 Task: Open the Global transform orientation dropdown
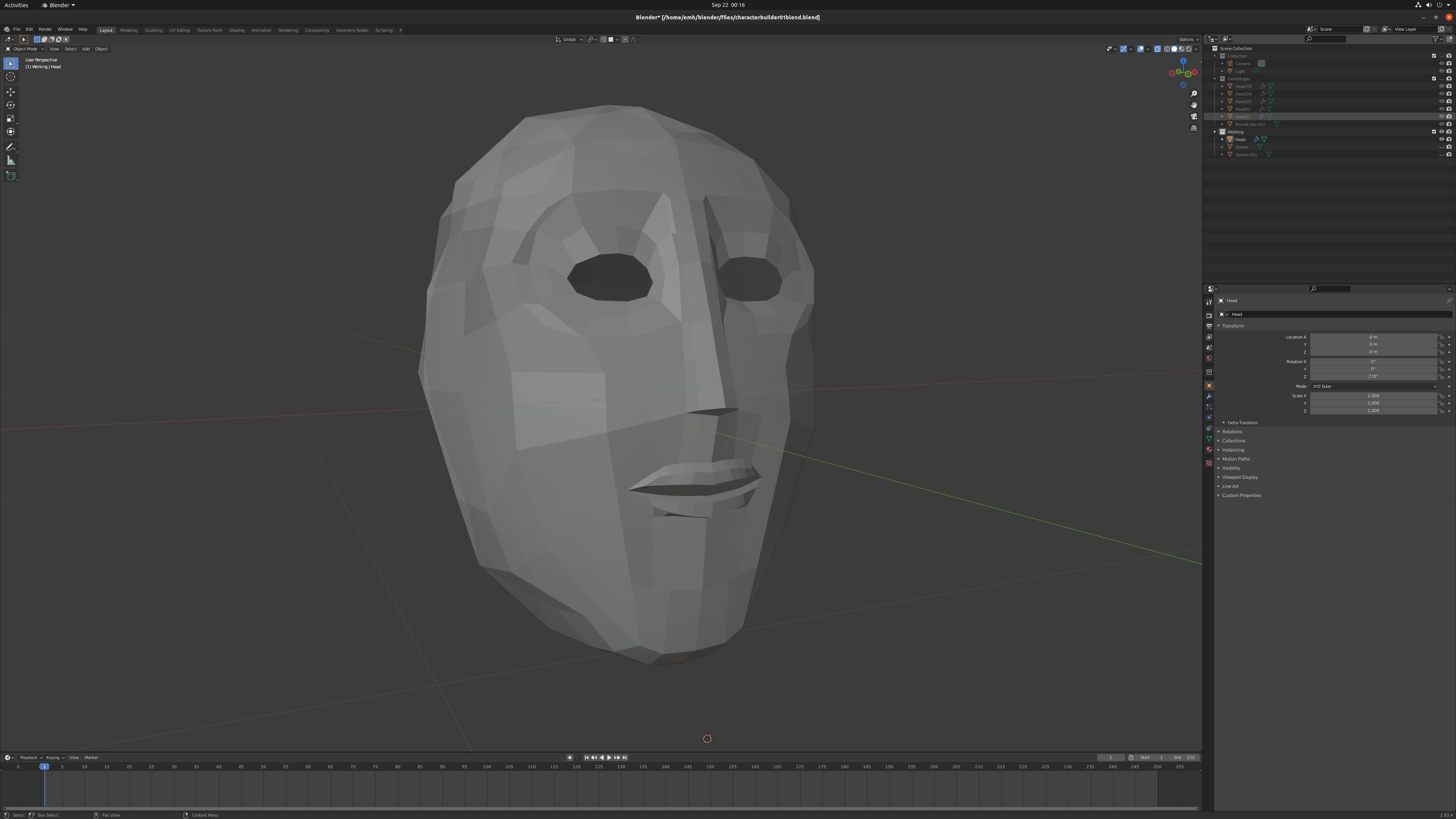pyautogui.click(x=569, y=39)
